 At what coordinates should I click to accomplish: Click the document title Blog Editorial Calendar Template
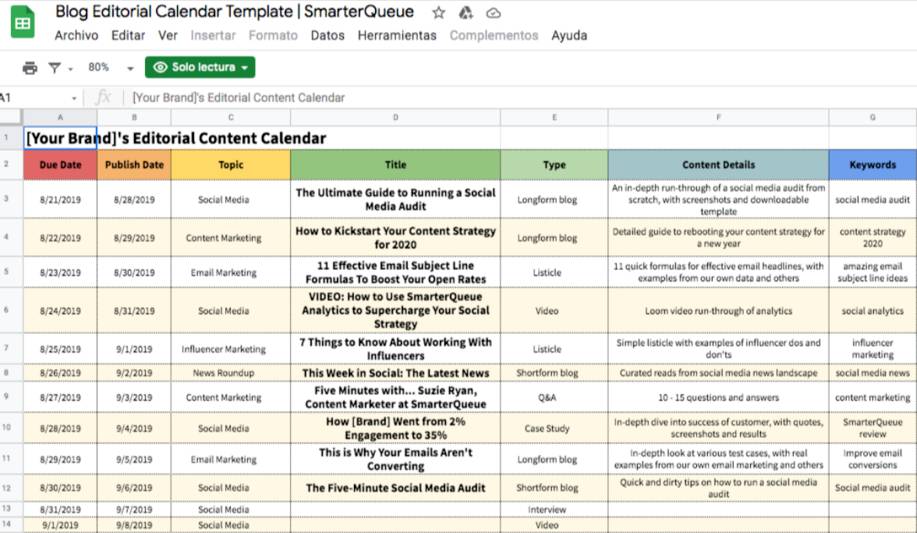click(x=235, y=12)
